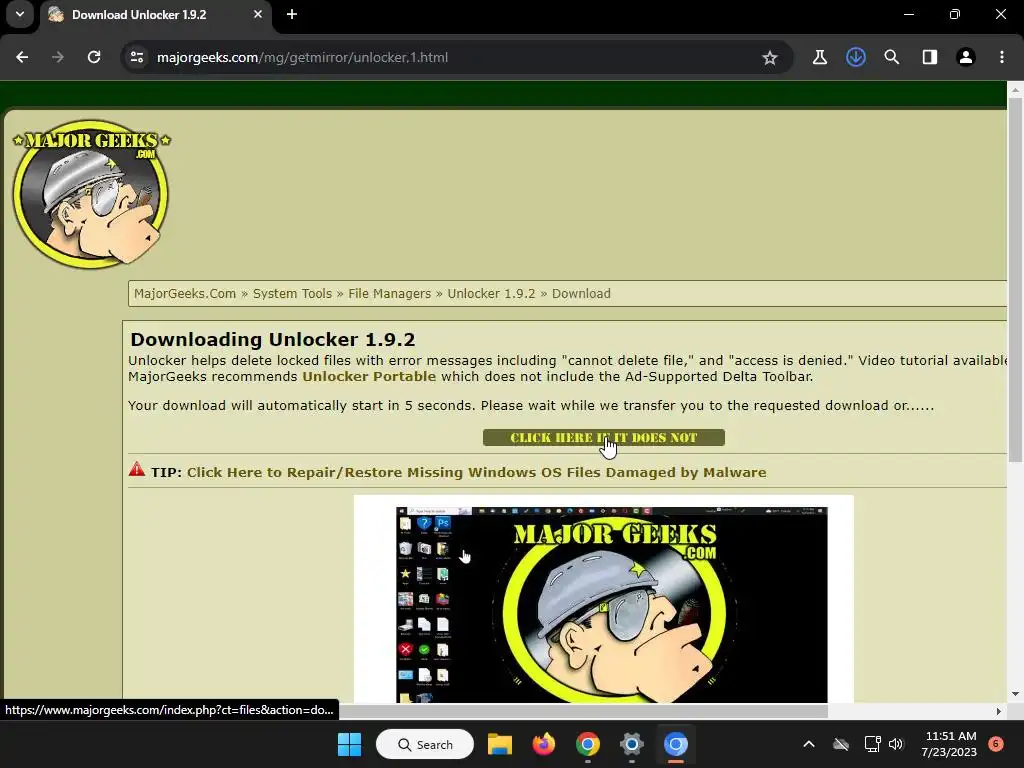Follow the Unlocker Portable link
Screen dimensions: 1024x768
tap(369, 377)
